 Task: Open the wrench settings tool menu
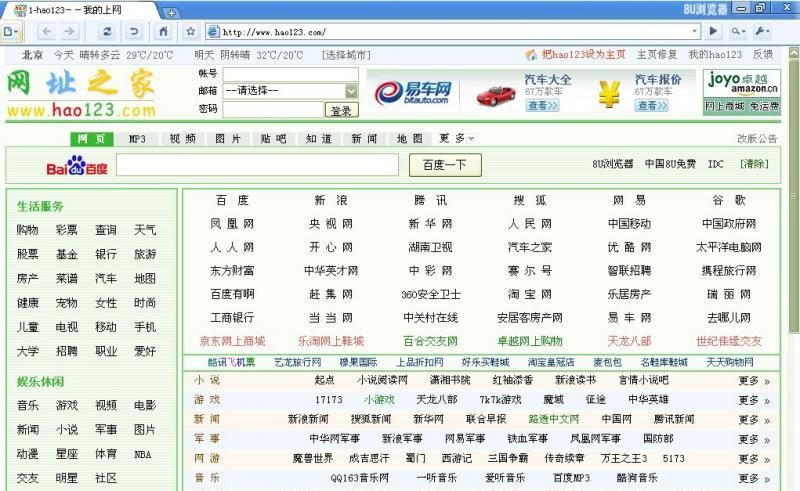coord(762,32)
